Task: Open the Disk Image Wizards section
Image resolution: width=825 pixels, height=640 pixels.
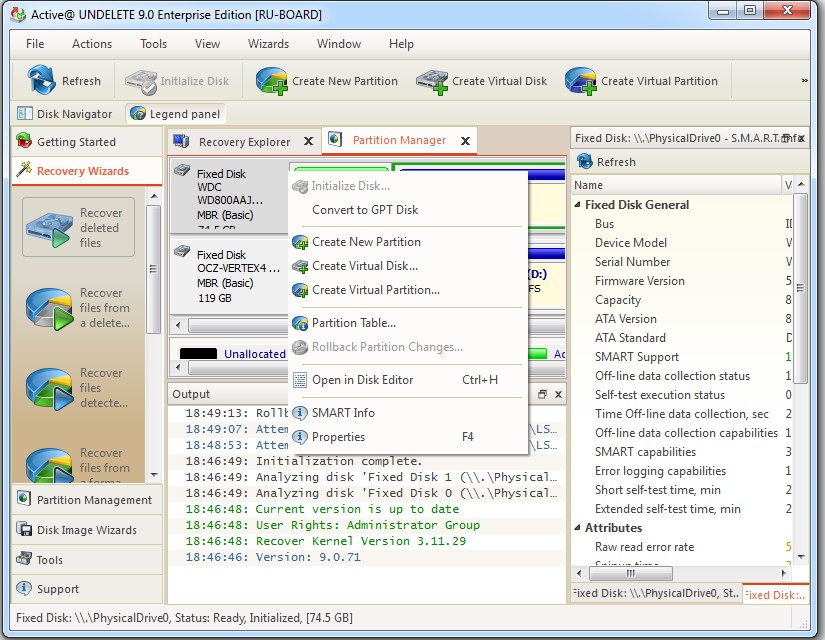Action: point(86,529)
